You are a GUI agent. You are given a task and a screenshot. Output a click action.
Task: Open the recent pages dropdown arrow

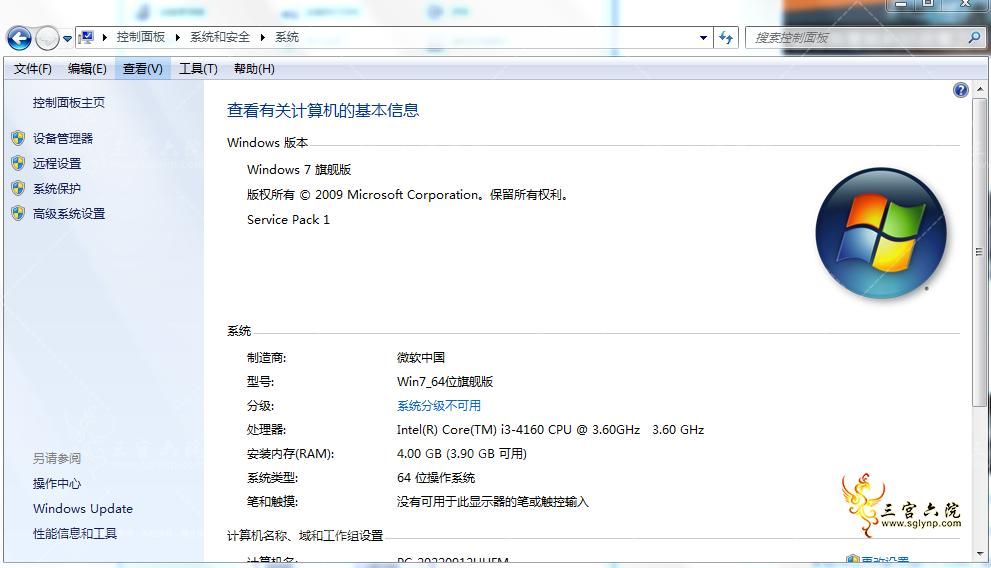67,39
